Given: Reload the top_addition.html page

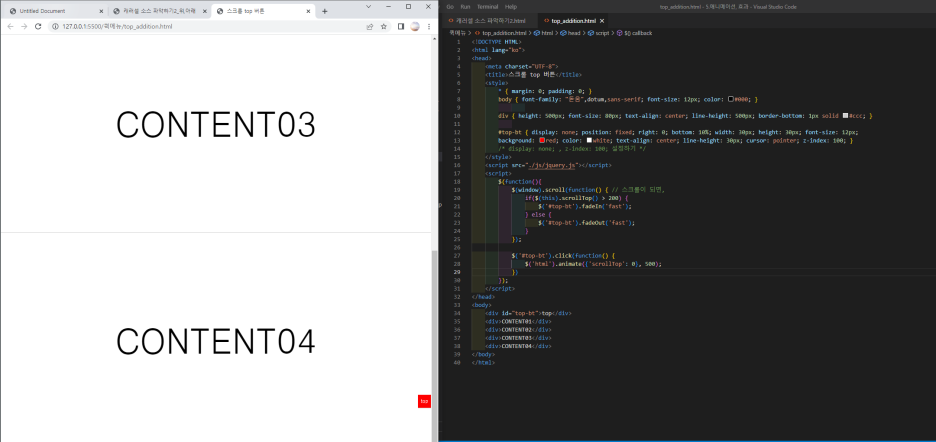Looking at the screenshot, I should pyautogui.click(x=38, y=26).
